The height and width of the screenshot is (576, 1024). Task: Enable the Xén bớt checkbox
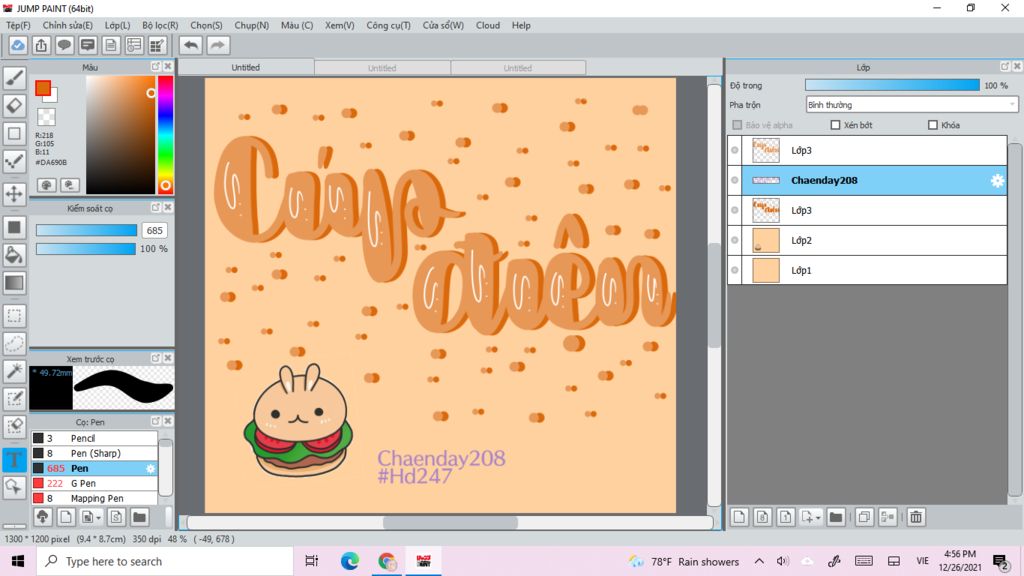[835, 125]
